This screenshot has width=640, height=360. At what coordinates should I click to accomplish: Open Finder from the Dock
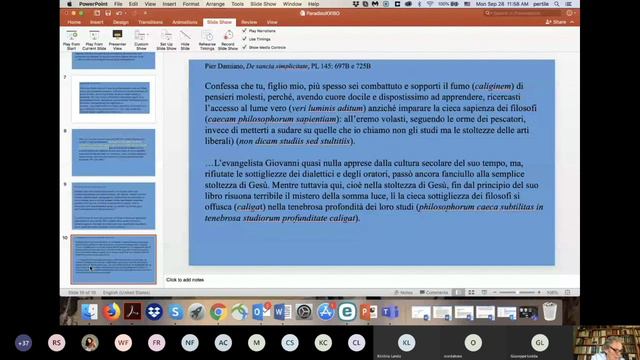[90, 312]
